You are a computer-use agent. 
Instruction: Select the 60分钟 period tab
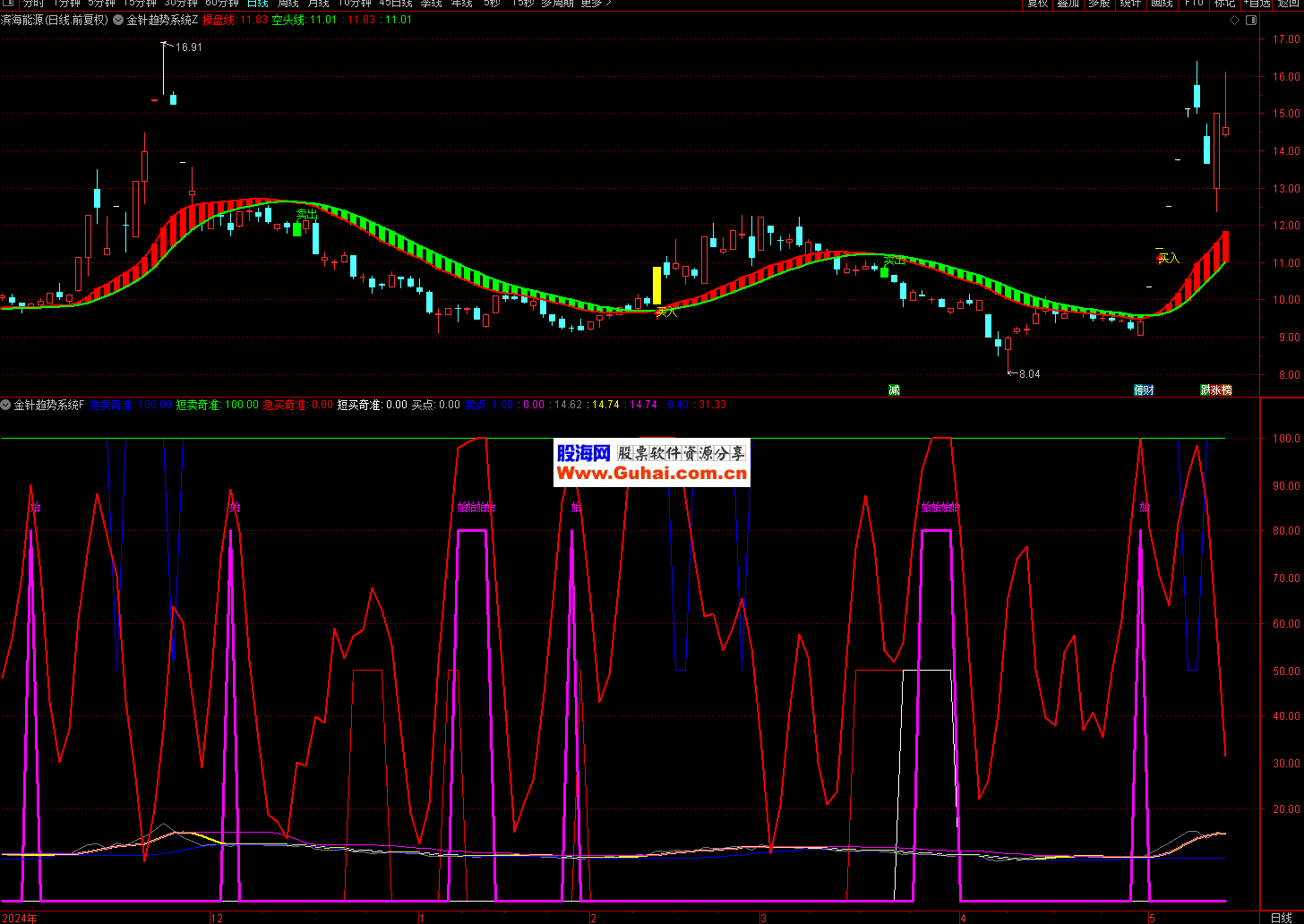(x=222, y=4)
